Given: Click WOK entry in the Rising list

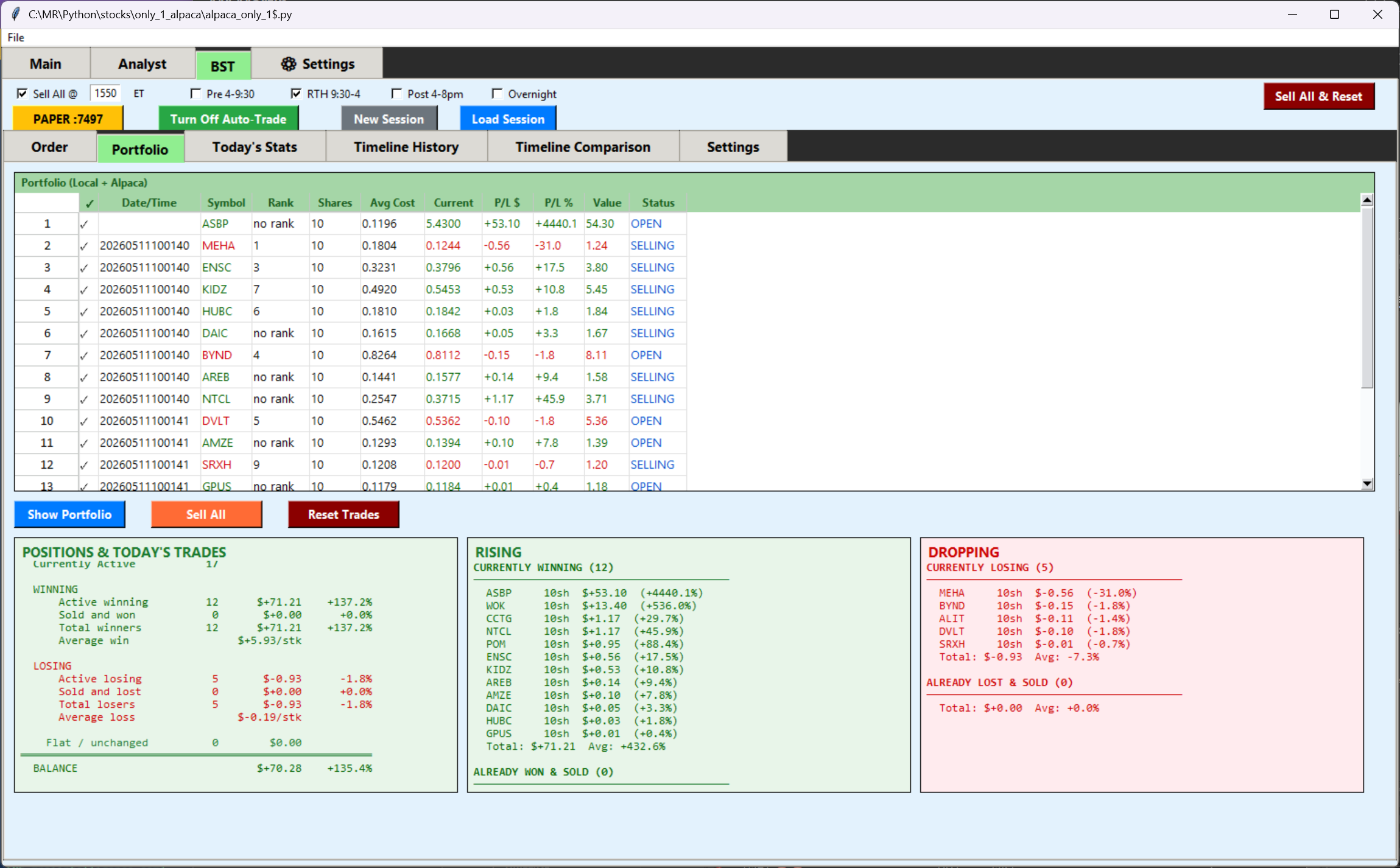Looking at the screenshot, I should pyautogui.click(x=591, y=606).
